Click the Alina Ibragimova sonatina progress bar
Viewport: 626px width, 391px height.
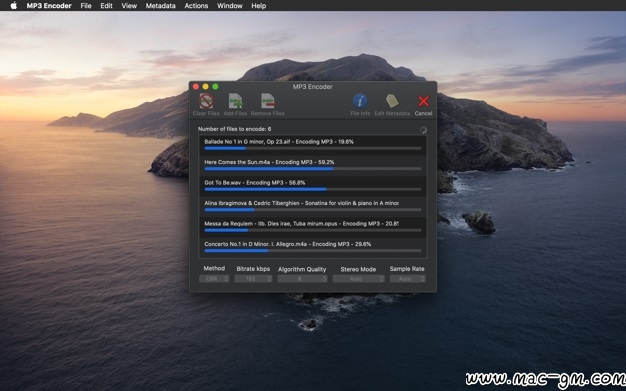coord(313,210)
